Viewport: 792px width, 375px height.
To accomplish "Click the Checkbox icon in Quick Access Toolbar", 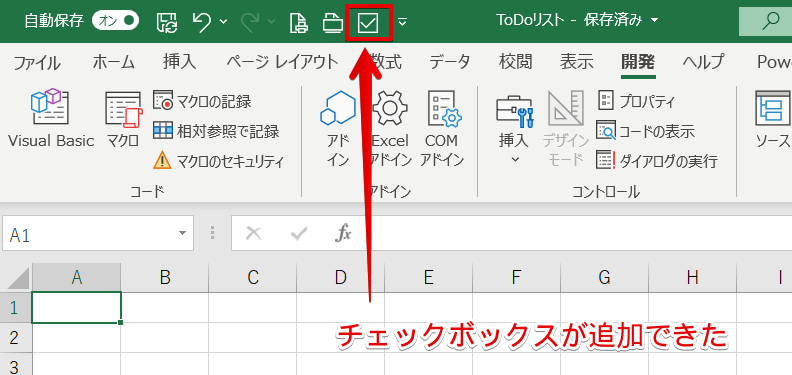I will (368, 22).
